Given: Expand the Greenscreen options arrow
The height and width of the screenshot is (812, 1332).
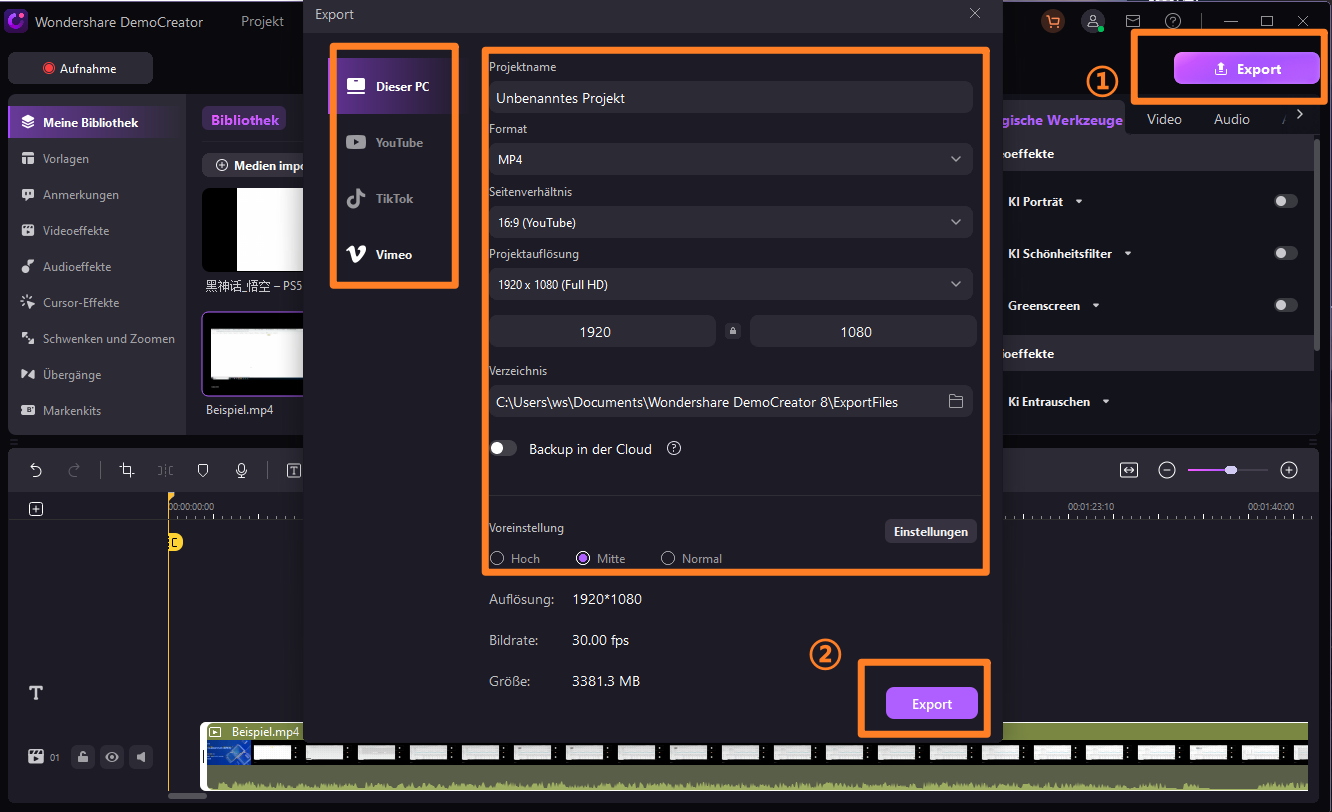Looking at the screenshot, I should coord(1096,306).
